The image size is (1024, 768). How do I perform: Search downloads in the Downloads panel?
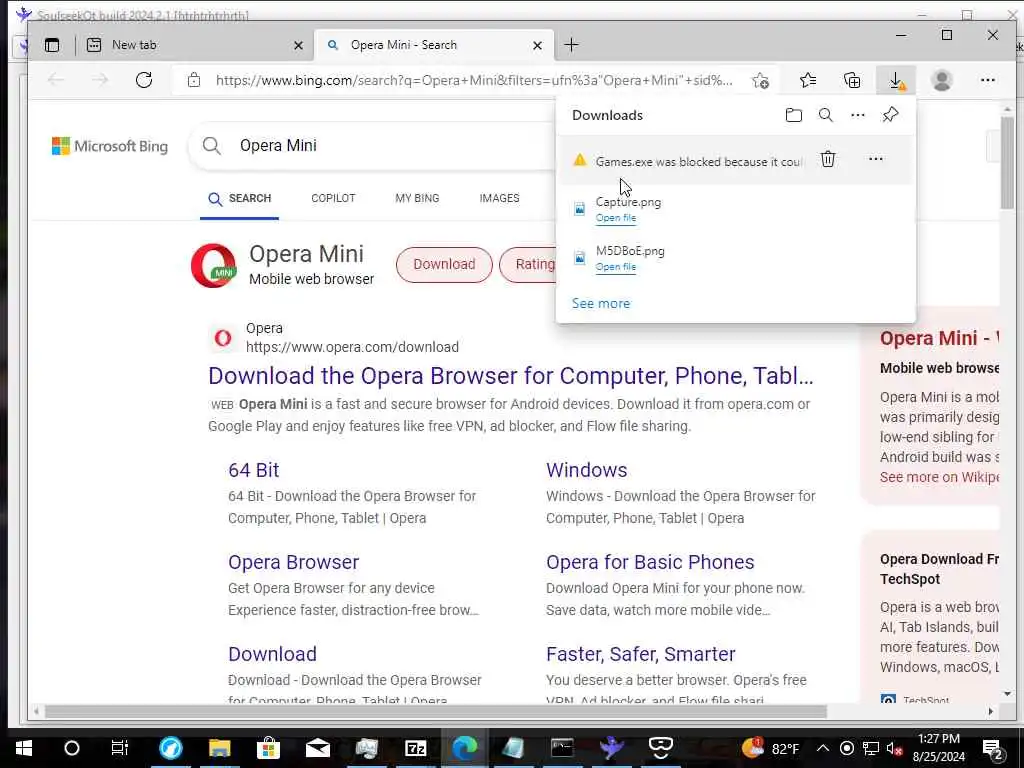[825, 116]
